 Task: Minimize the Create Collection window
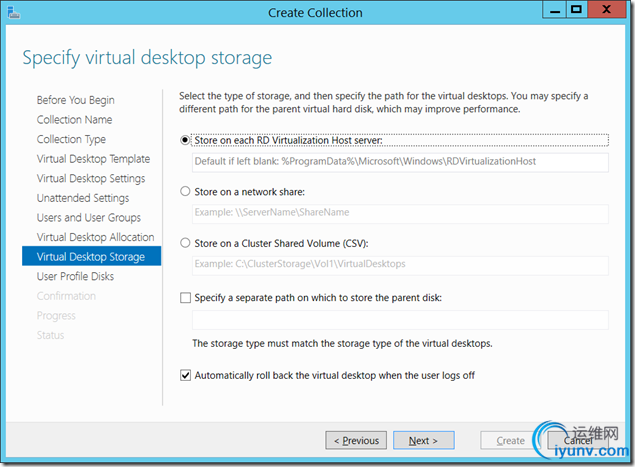point(555,10)
